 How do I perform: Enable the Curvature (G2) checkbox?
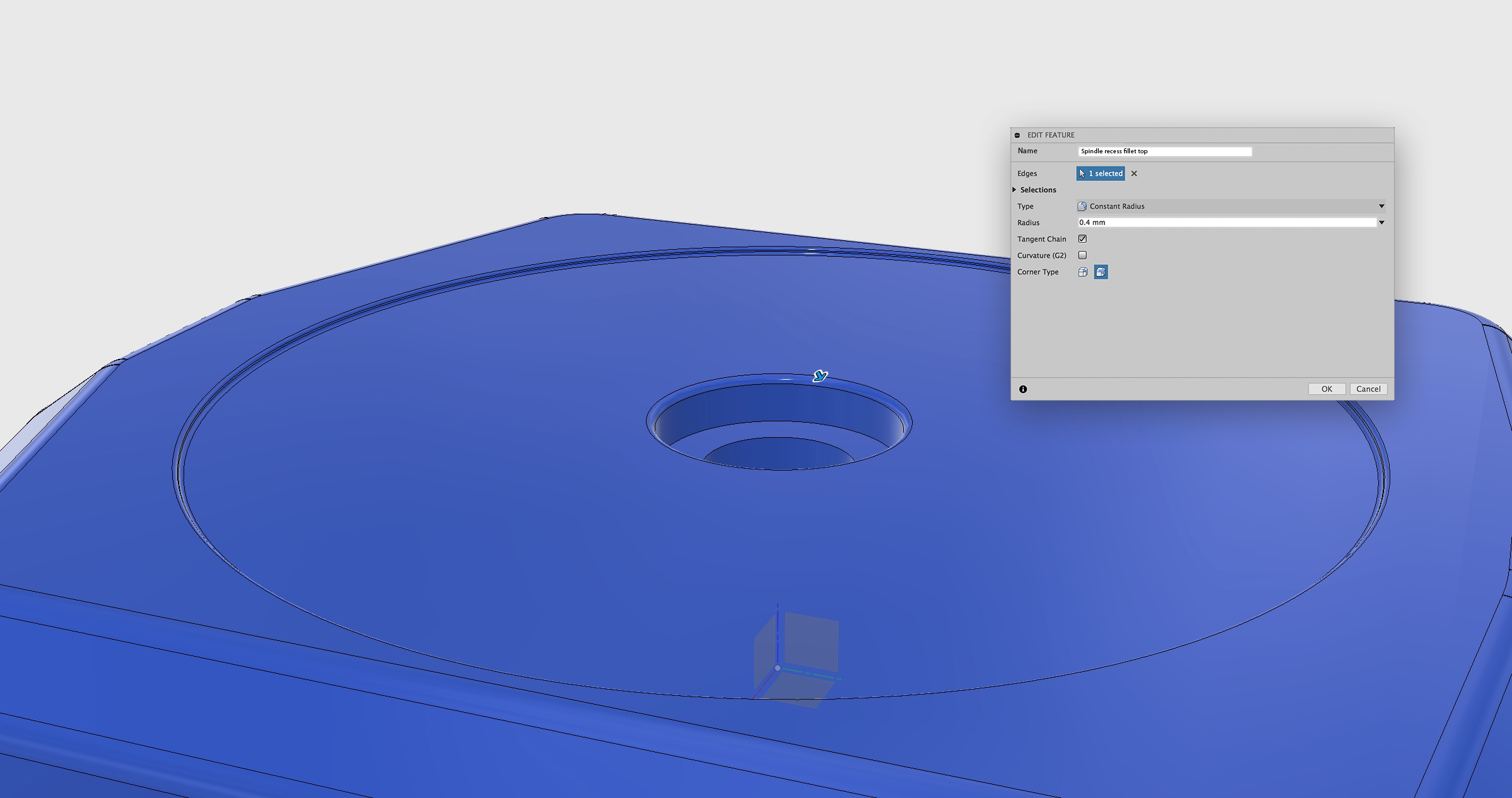click(x=1082, y=255)
